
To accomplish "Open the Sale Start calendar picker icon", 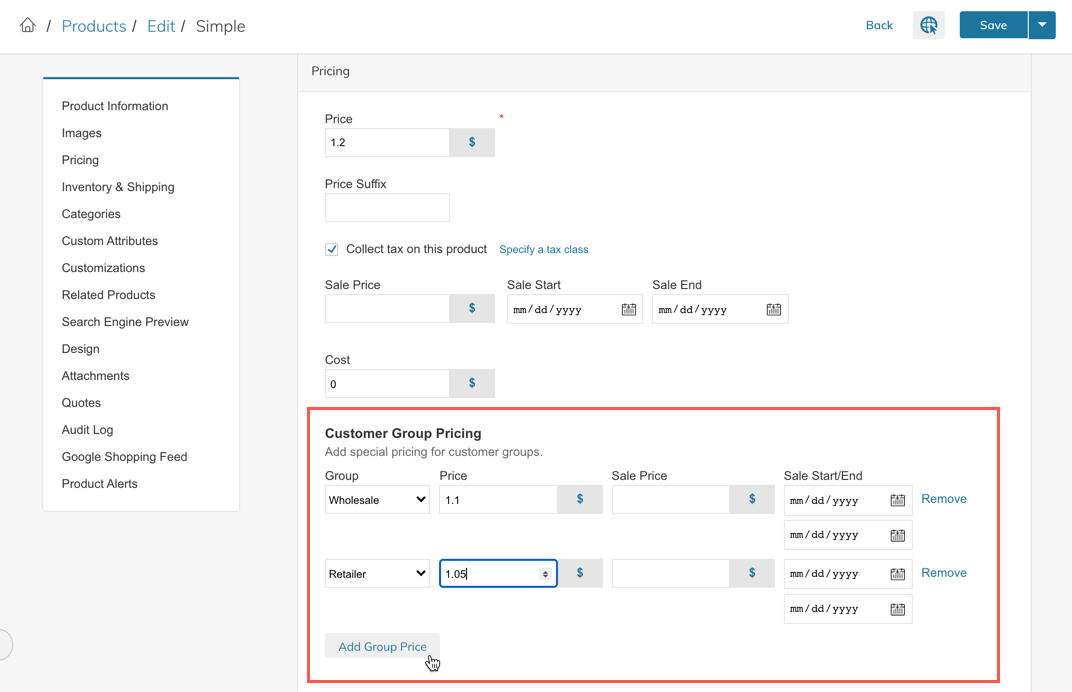I will [x=629, y=310].
